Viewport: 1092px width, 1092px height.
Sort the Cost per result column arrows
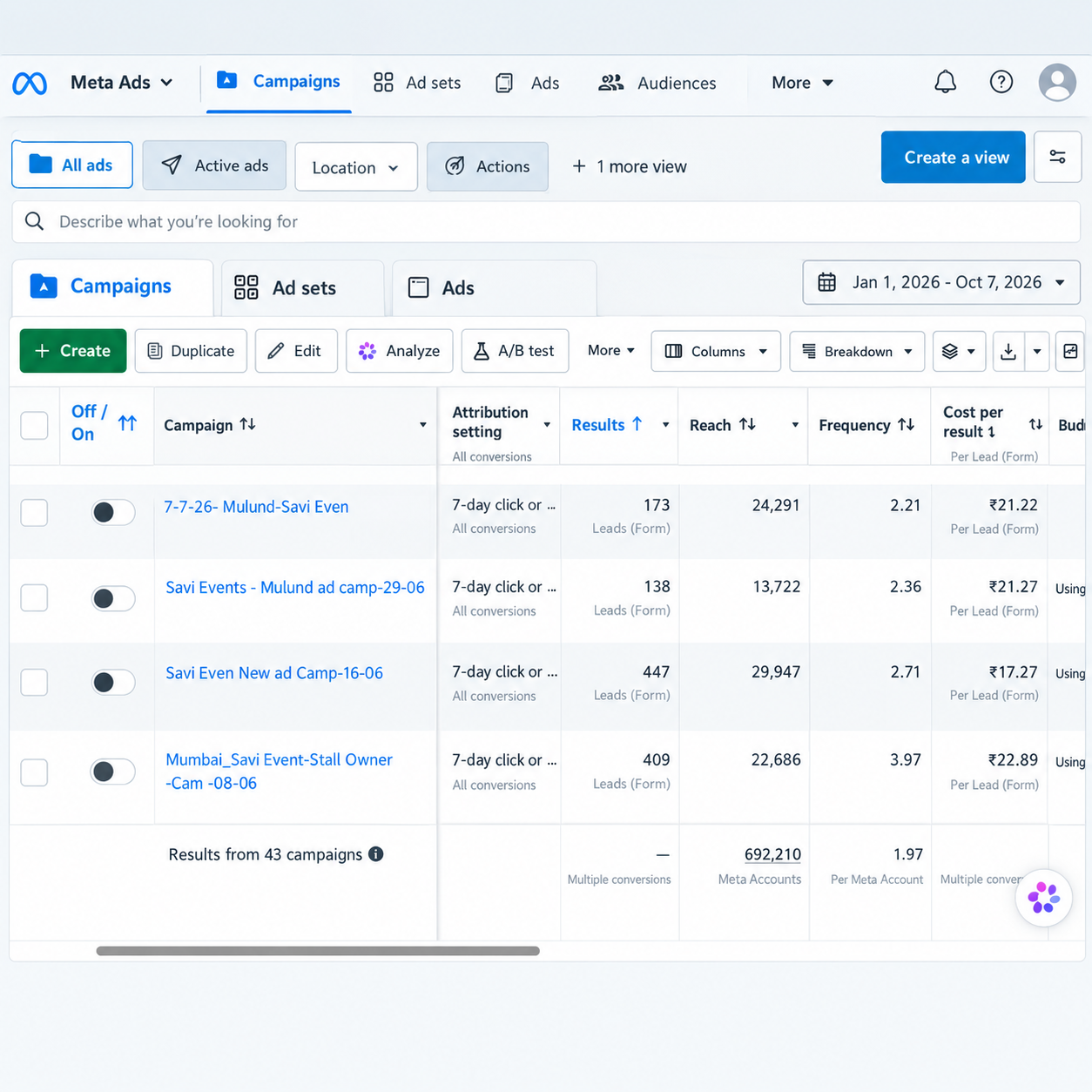(x=1035, y=424)
